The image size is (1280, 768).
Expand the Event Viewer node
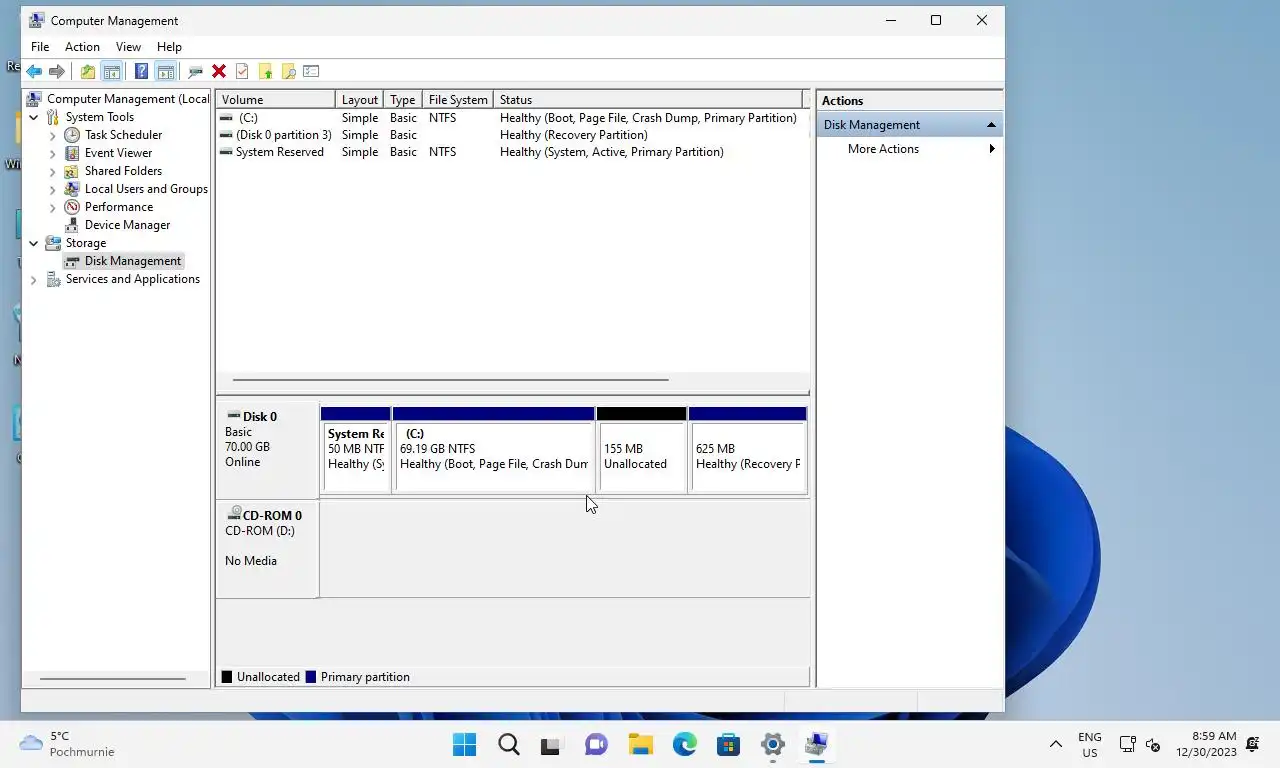(53, 153)
